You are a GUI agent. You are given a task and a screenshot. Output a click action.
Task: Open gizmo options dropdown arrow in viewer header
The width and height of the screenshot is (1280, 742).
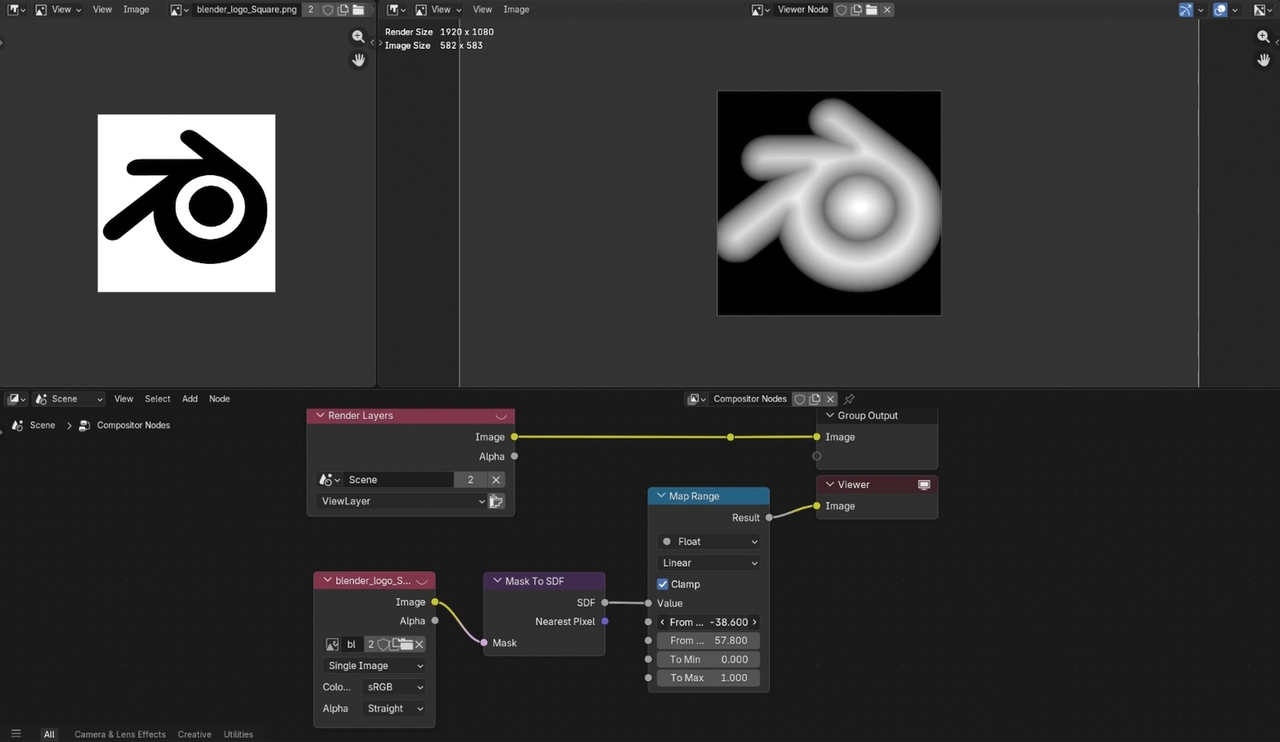click(x=1201, y=10)
